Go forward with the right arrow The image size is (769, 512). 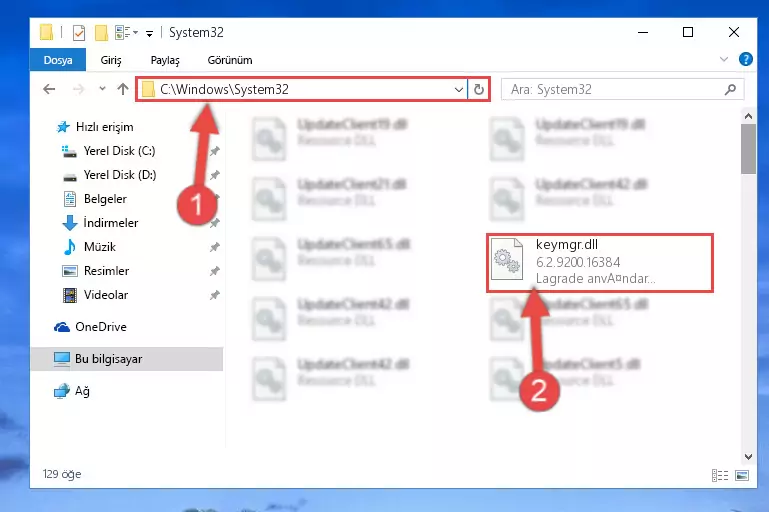(x=78, y=89)
